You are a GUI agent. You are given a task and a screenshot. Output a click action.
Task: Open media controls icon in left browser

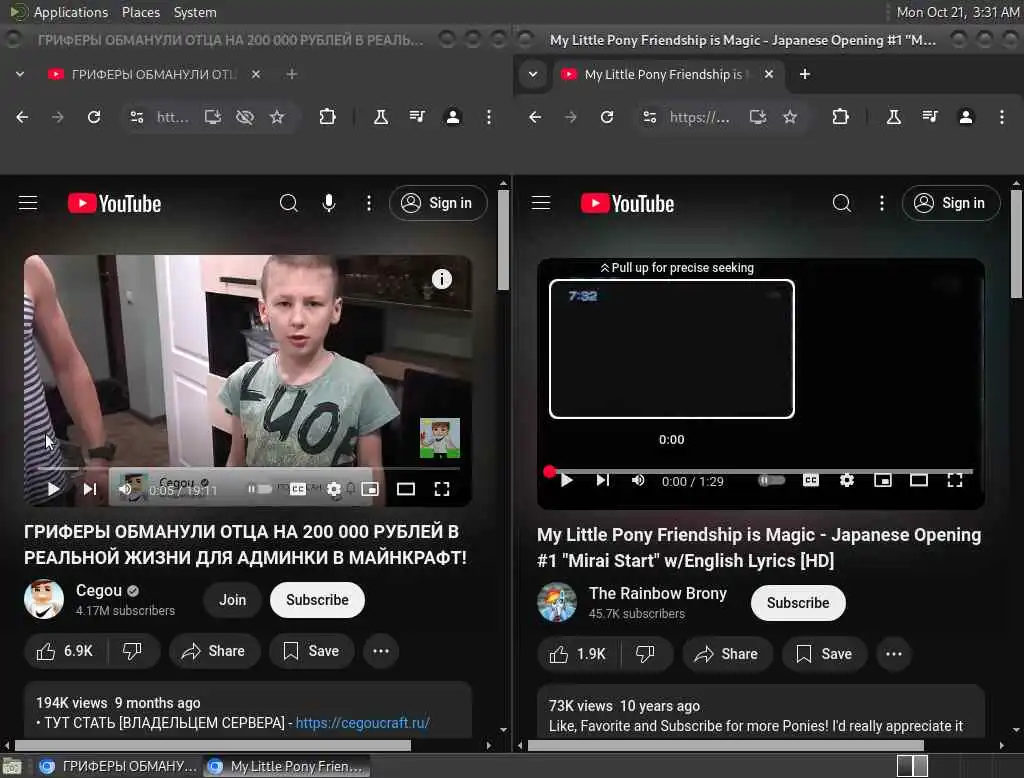417,117
